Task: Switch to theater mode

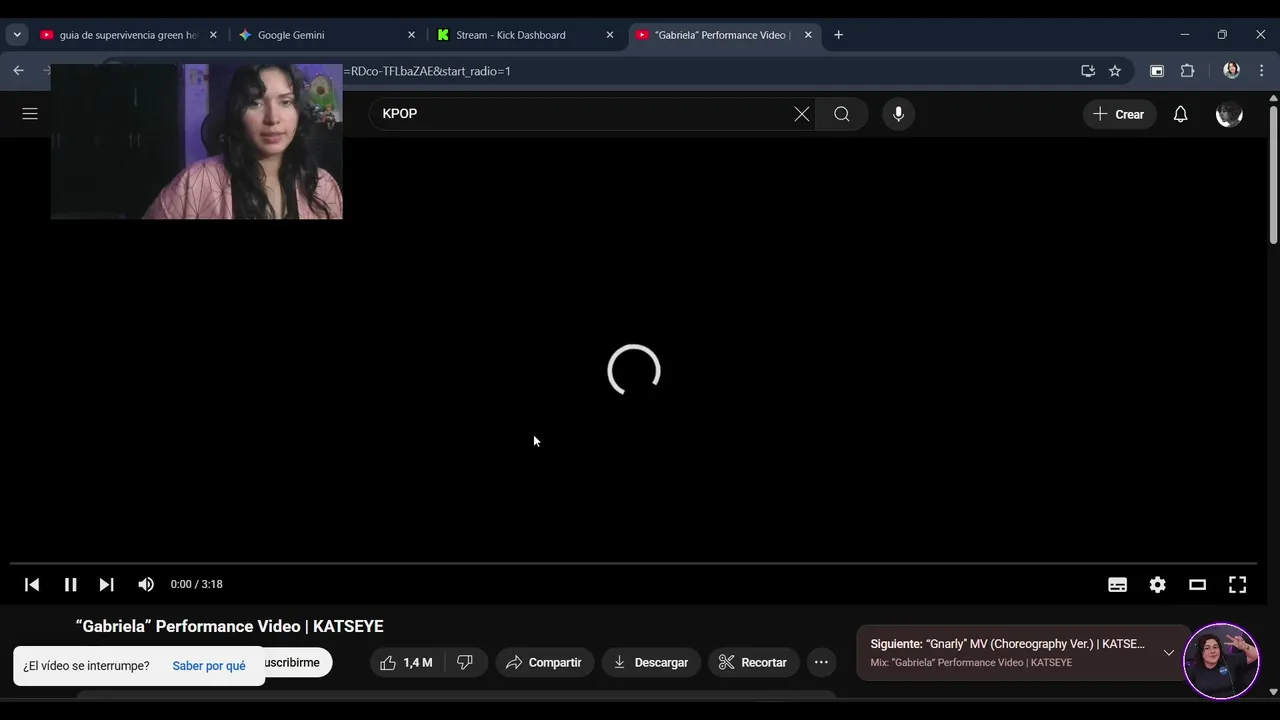Action: click(1197, 585)
